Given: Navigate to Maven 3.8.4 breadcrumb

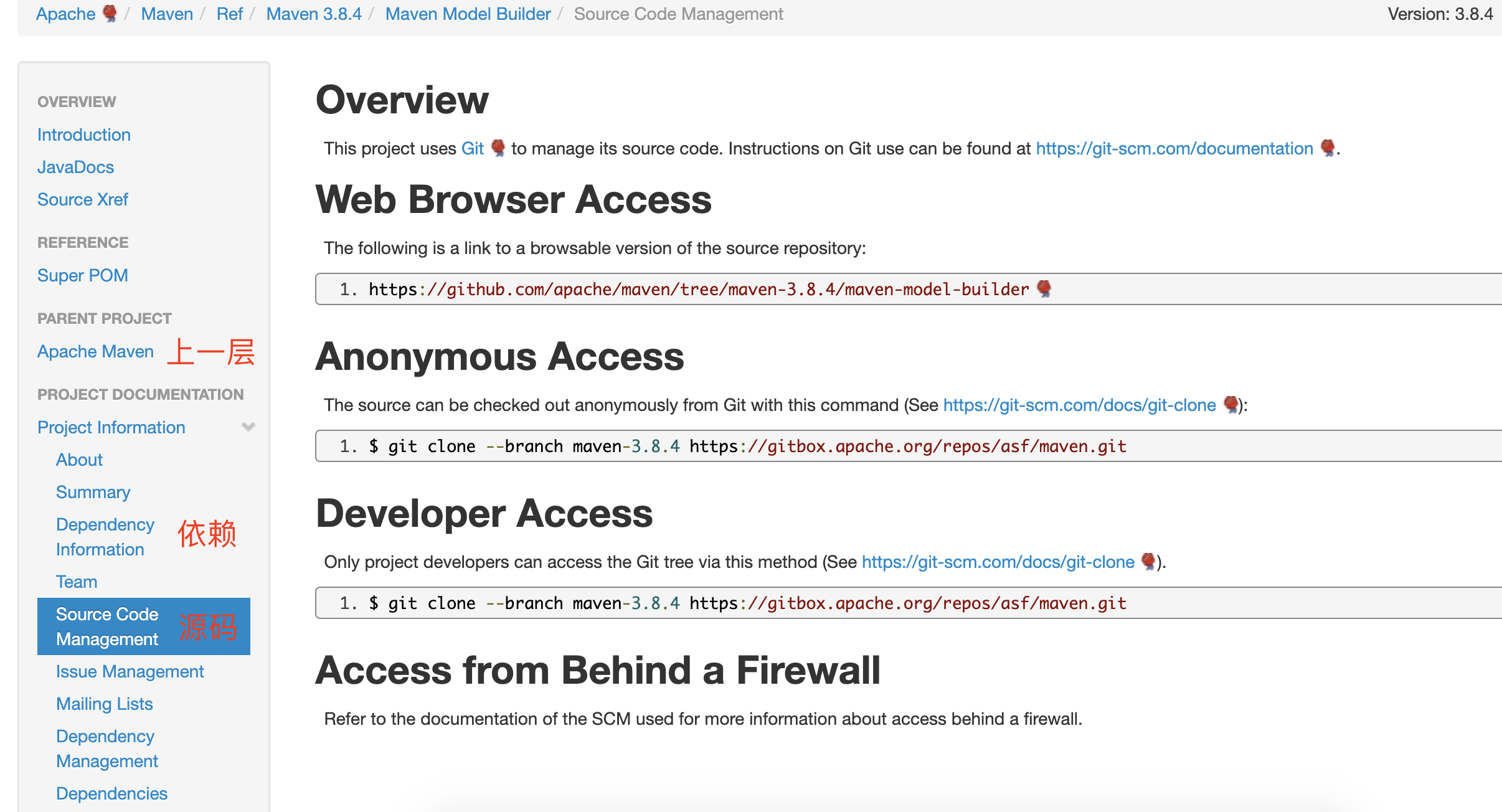Looking at the screenshot, I should pyautogui.click(x=314, y=14).
